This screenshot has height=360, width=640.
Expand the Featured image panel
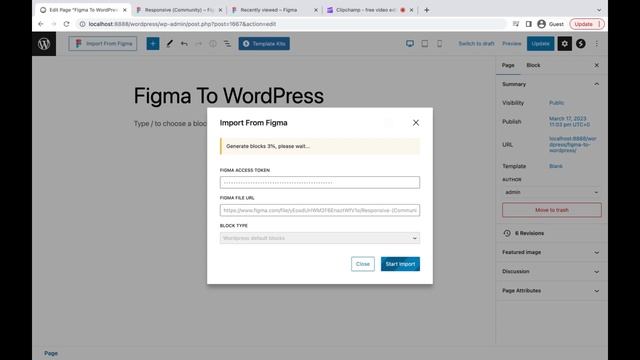click(551, 252)
